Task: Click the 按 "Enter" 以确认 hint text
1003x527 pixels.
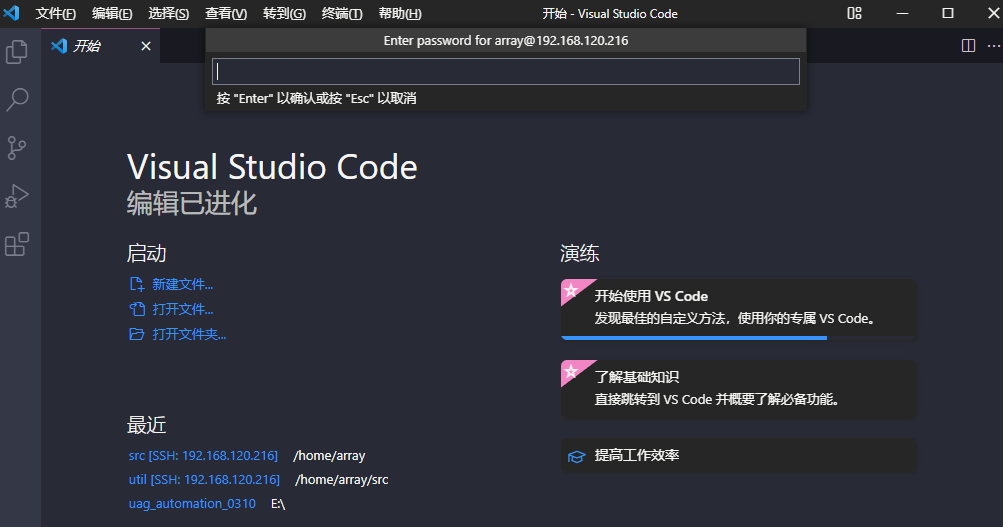Action: [x=316, y=98]
